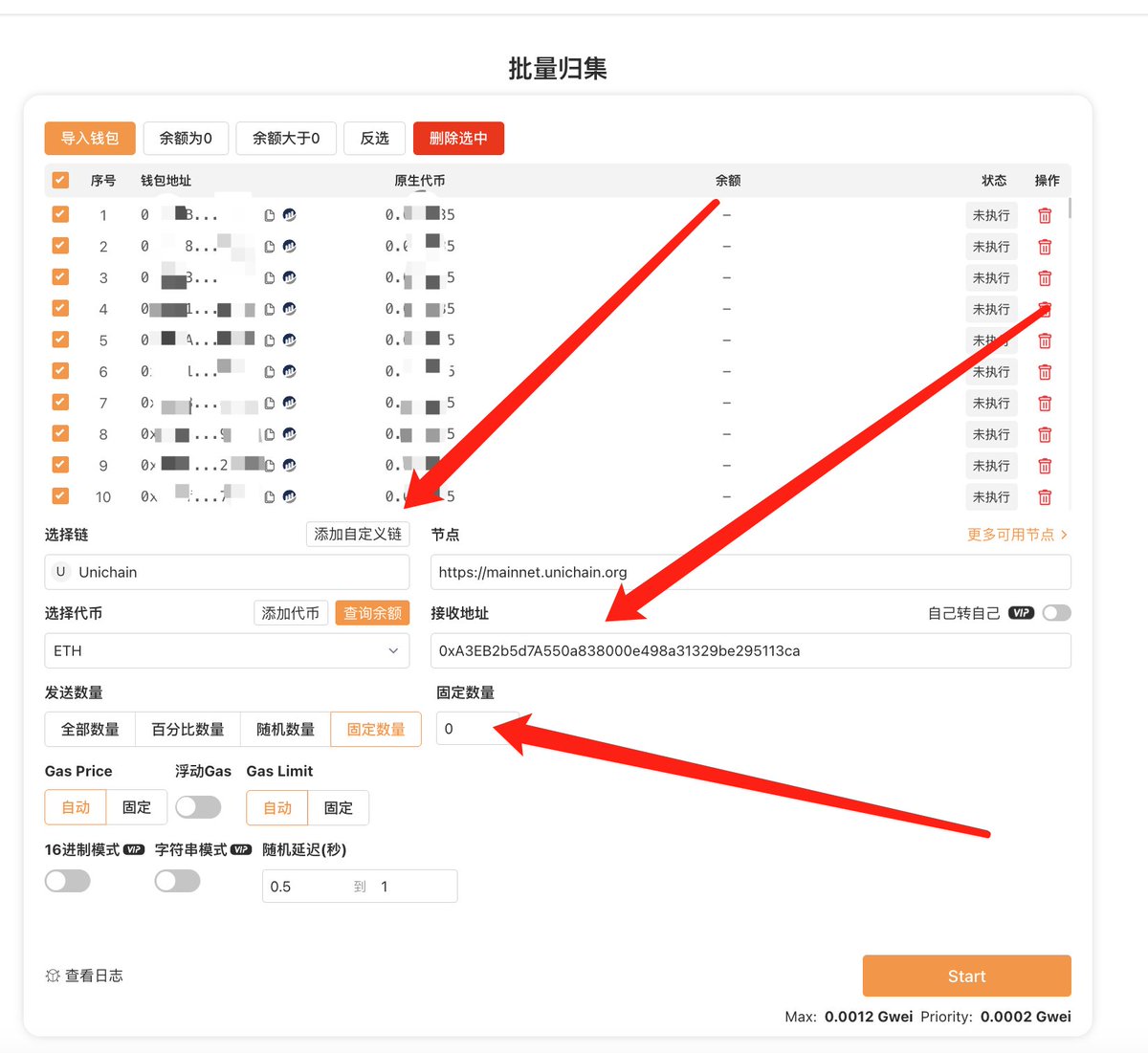Delete wallet row 3 with trash icon

point(1045,278)
